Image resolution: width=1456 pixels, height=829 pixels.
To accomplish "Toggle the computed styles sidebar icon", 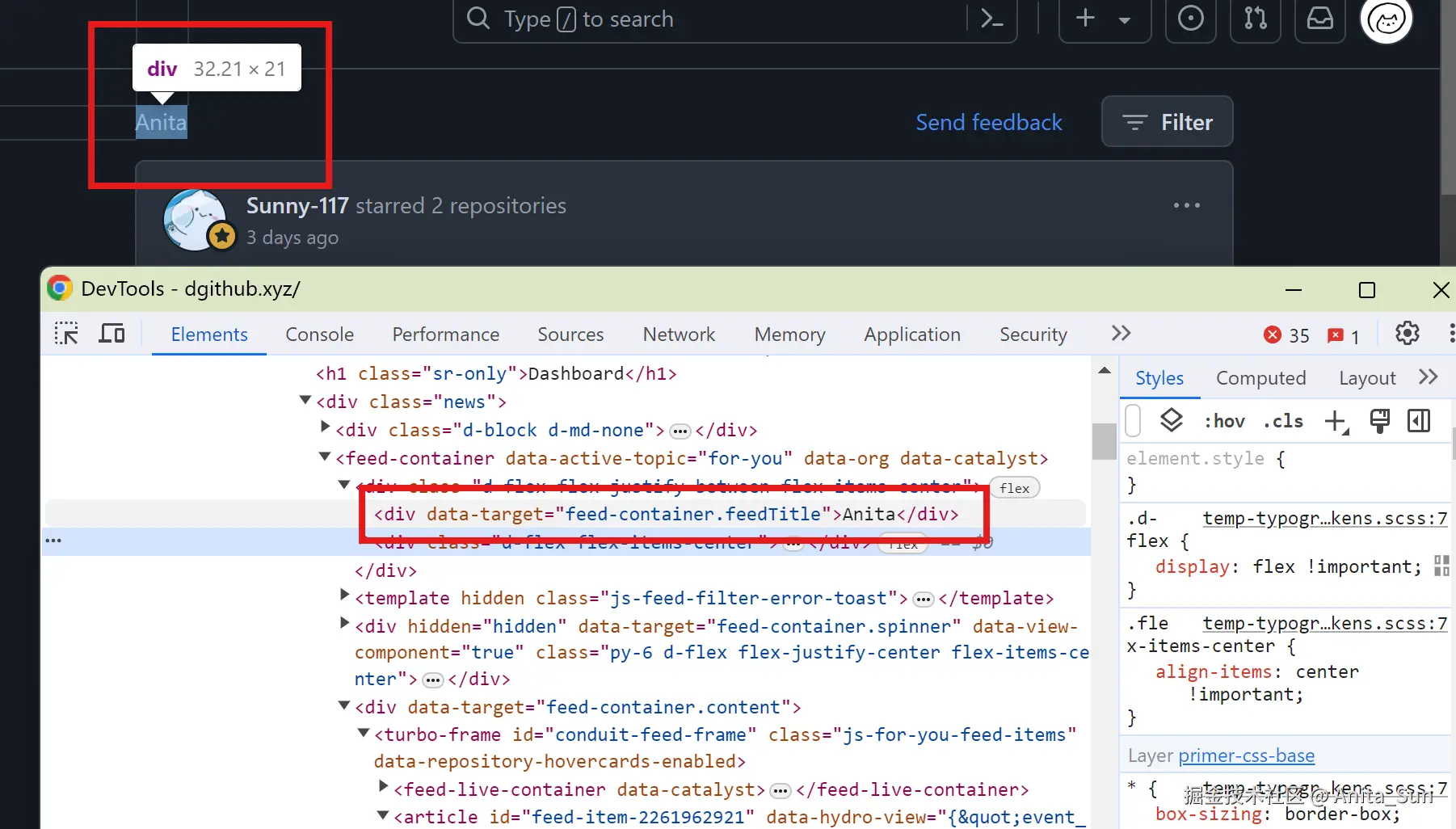I will tap(1418, 420).
